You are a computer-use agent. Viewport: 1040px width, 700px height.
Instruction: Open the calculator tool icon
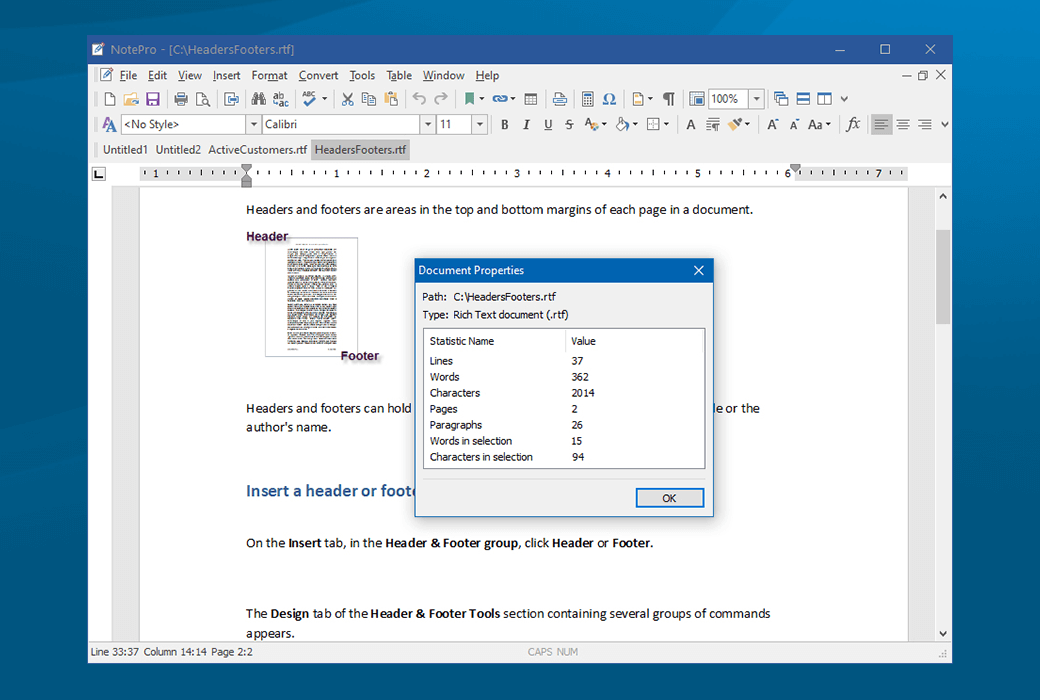[x=587, y=100]
